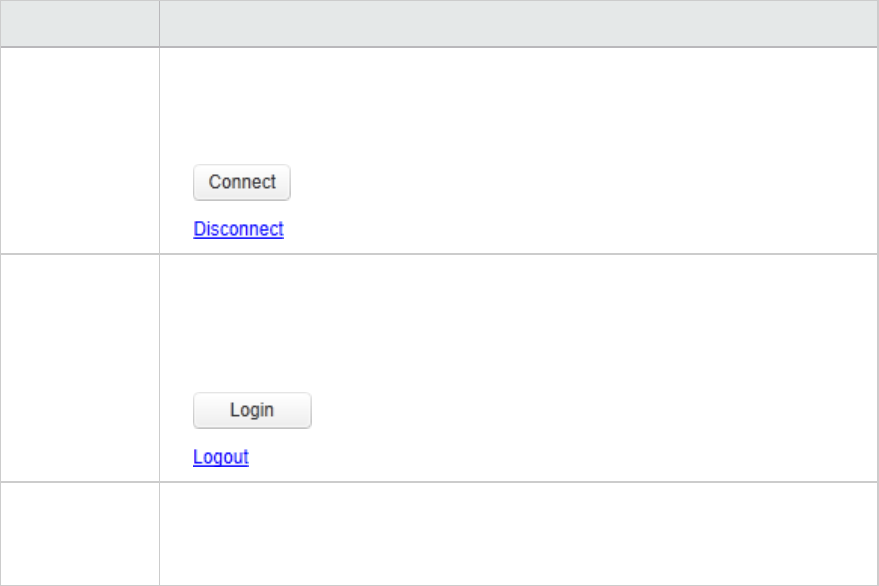Viewport: 879px width, 586px height.
Task: Select the narrow gray header cell
Action: click(x=80, y=24)
